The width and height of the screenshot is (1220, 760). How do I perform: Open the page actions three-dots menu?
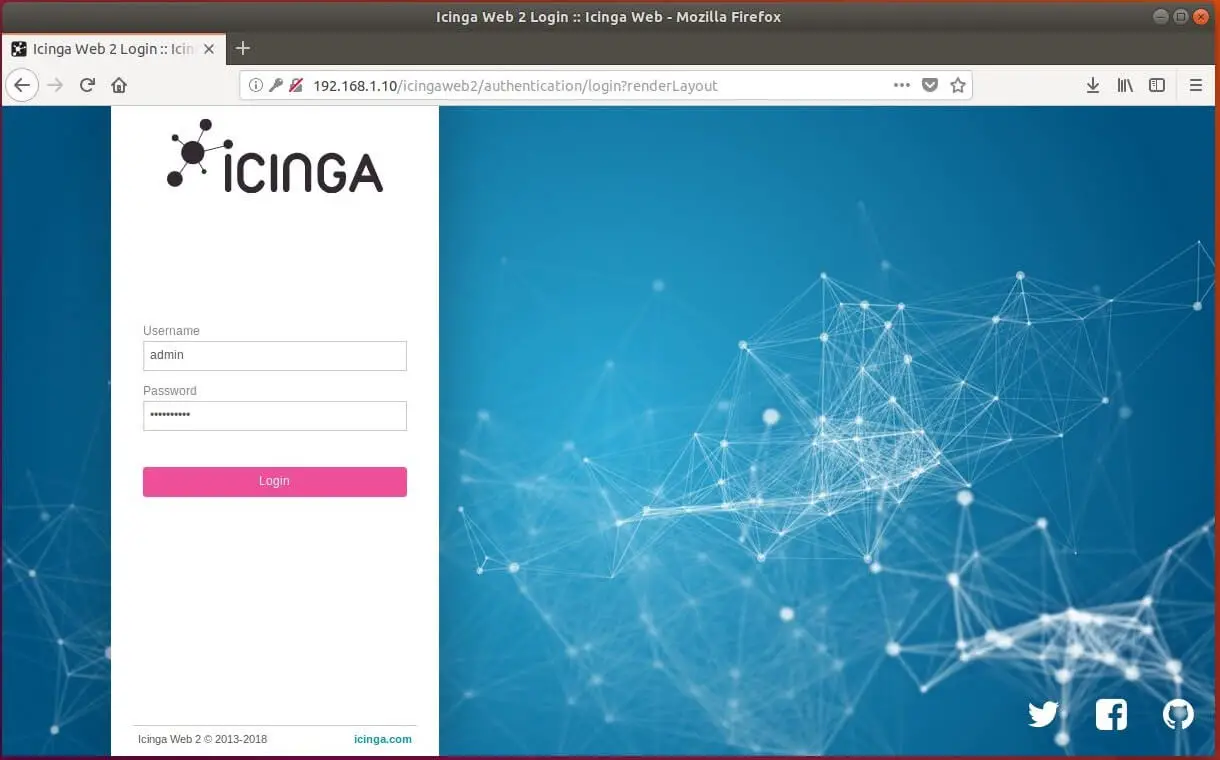tap(902, 85)
